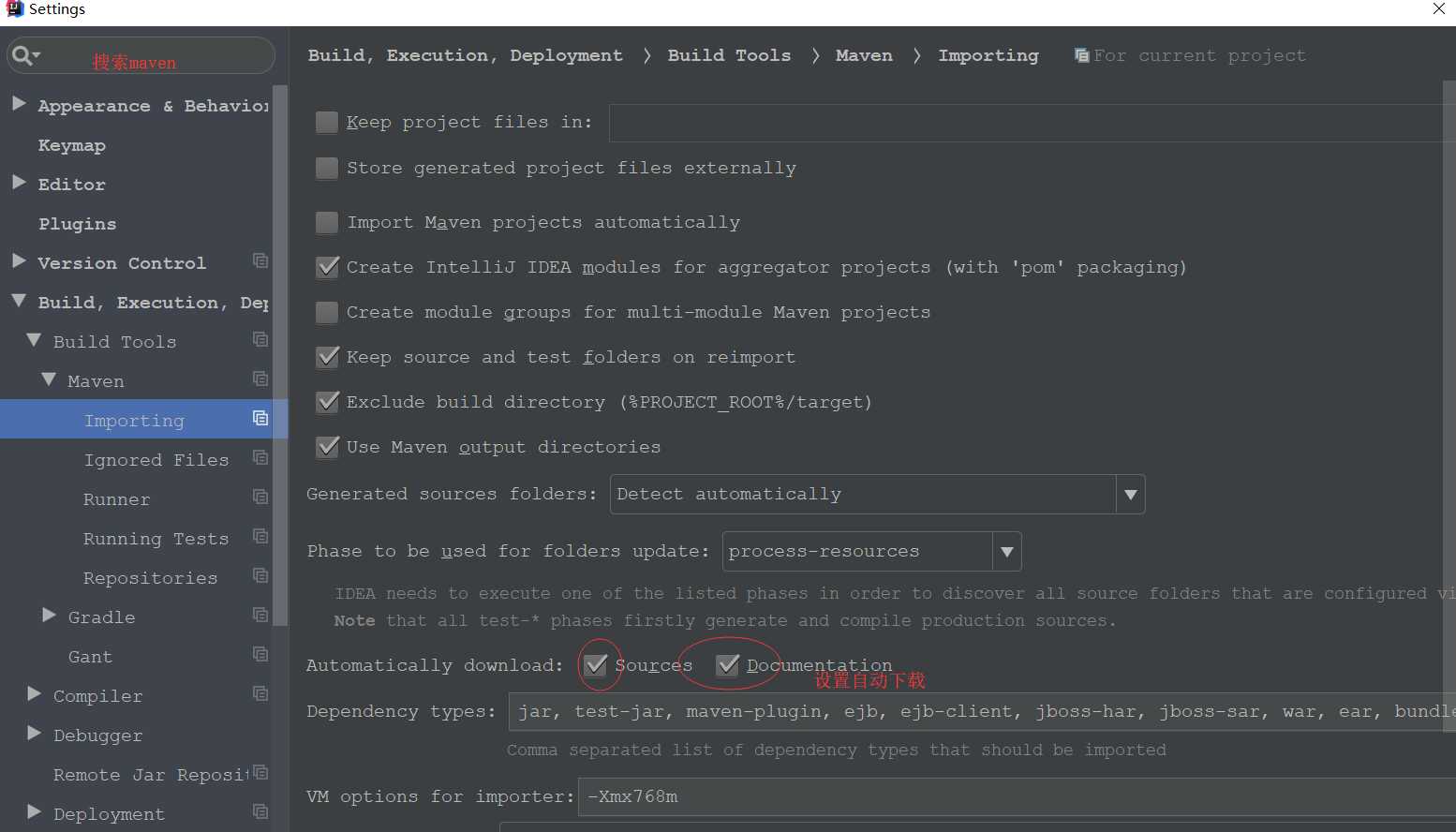Viewport: 1456px width, 832px height.
Task: Select Running Tests under Maven
Action: (x=156, y=539)
